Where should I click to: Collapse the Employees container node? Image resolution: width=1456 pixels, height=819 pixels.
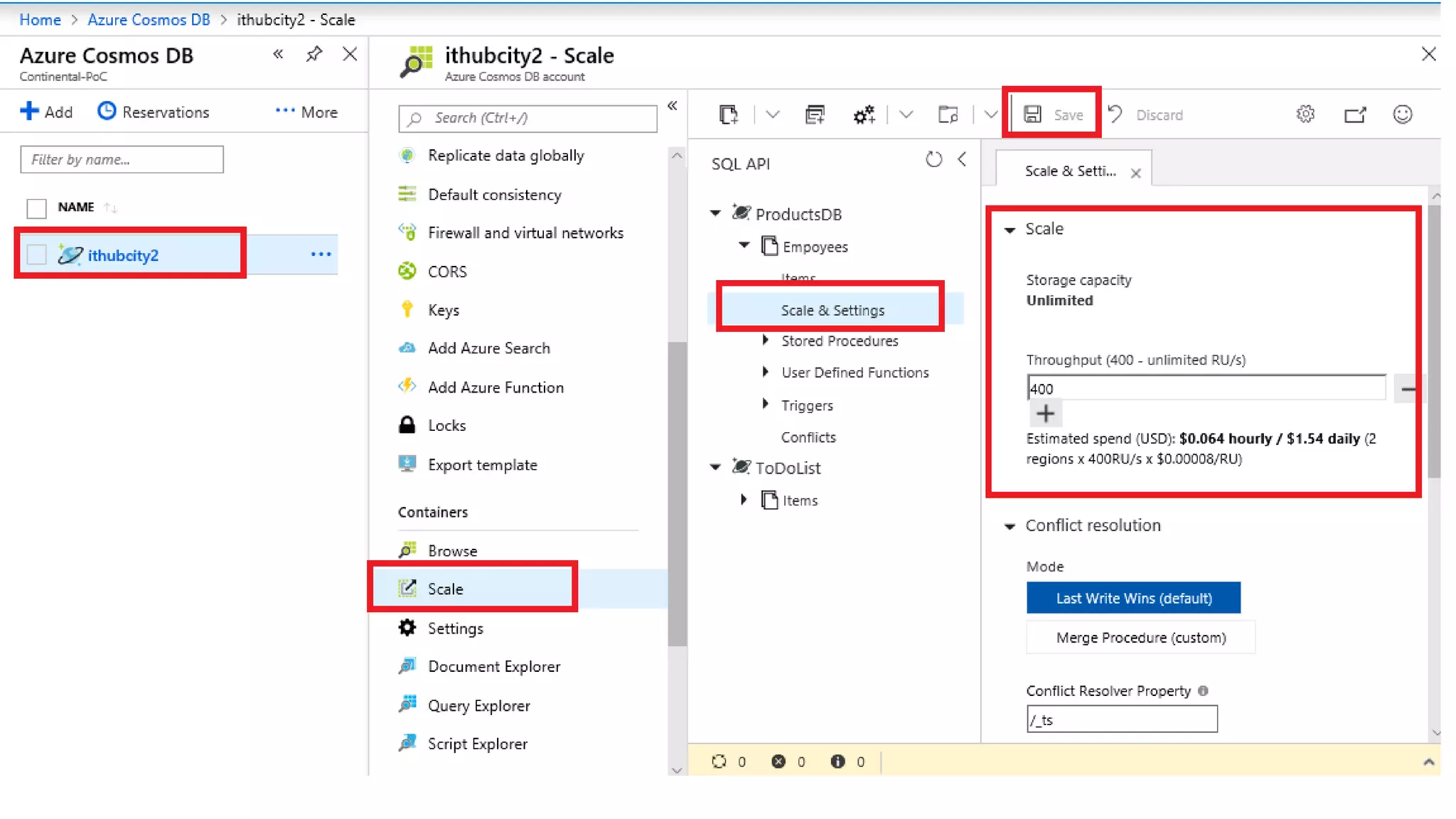[744, 245]
